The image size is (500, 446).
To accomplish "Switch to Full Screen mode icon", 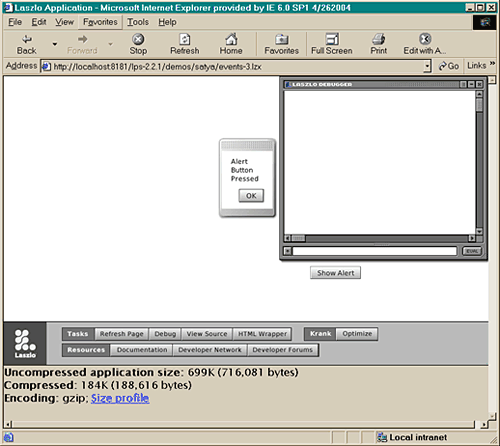I will click(x=332, y=39).
